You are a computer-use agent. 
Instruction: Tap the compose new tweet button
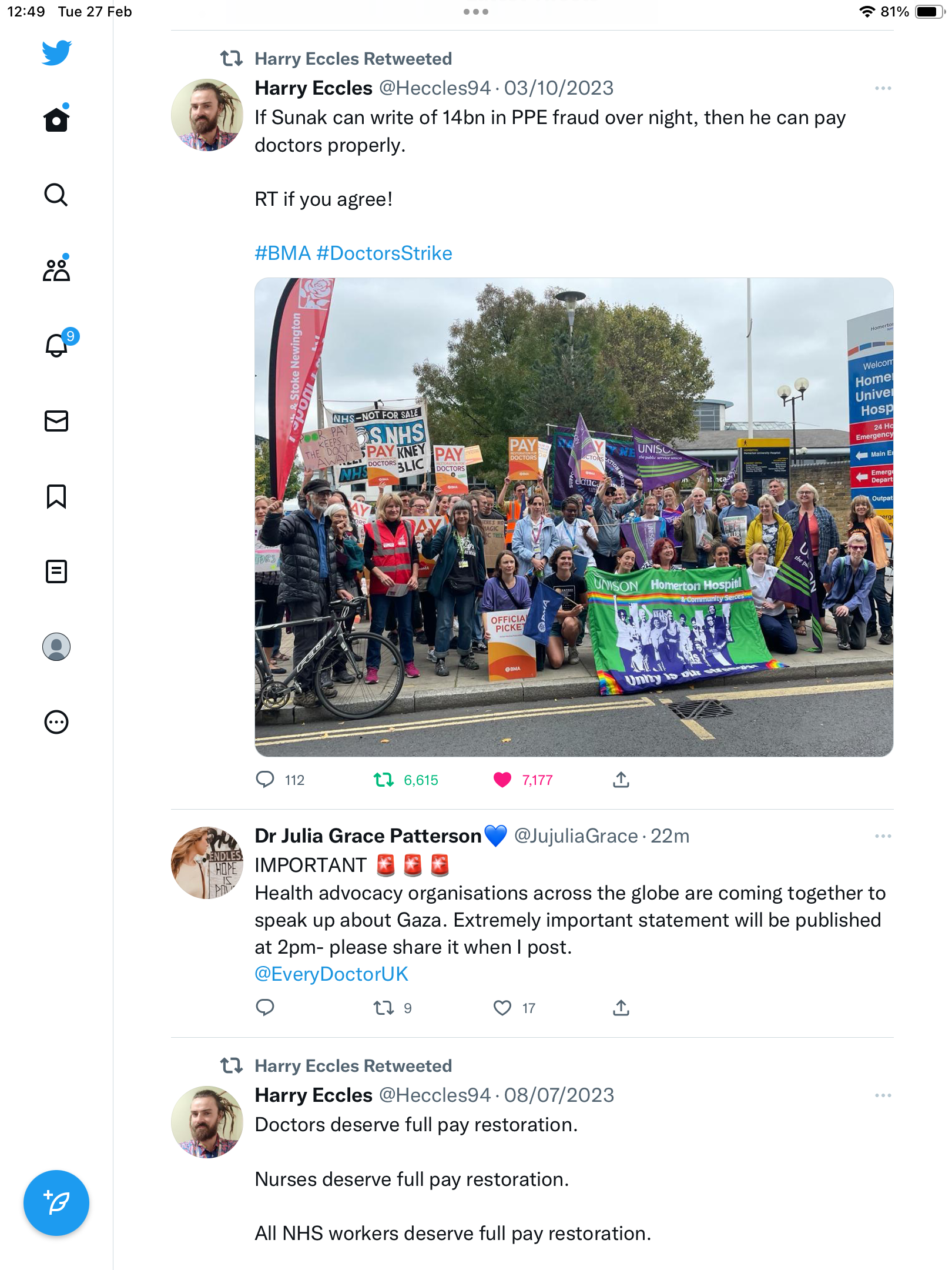56,1203
